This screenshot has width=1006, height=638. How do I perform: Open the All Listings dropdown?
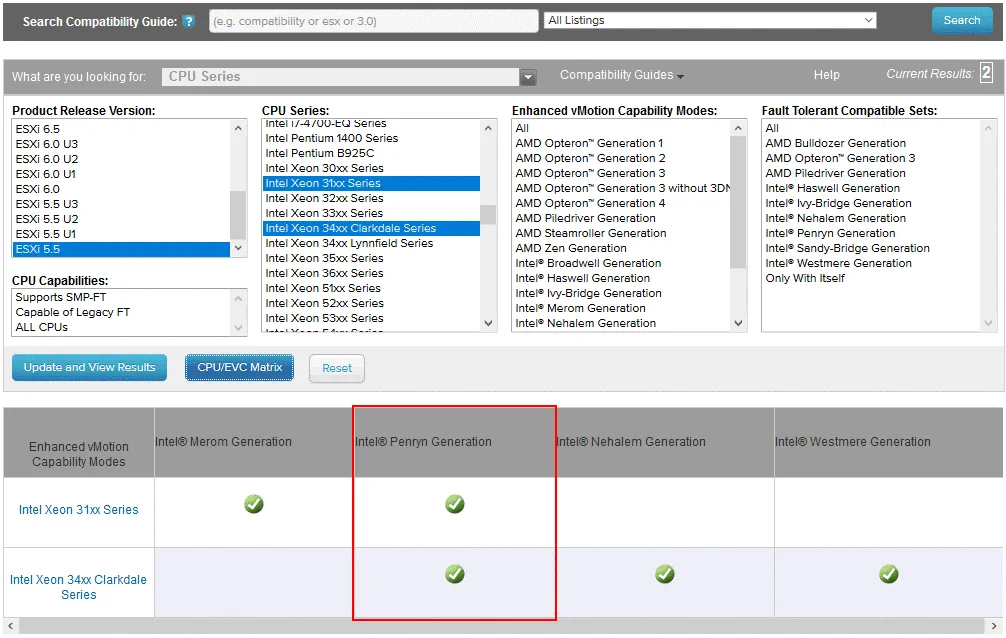click(710, 20)
